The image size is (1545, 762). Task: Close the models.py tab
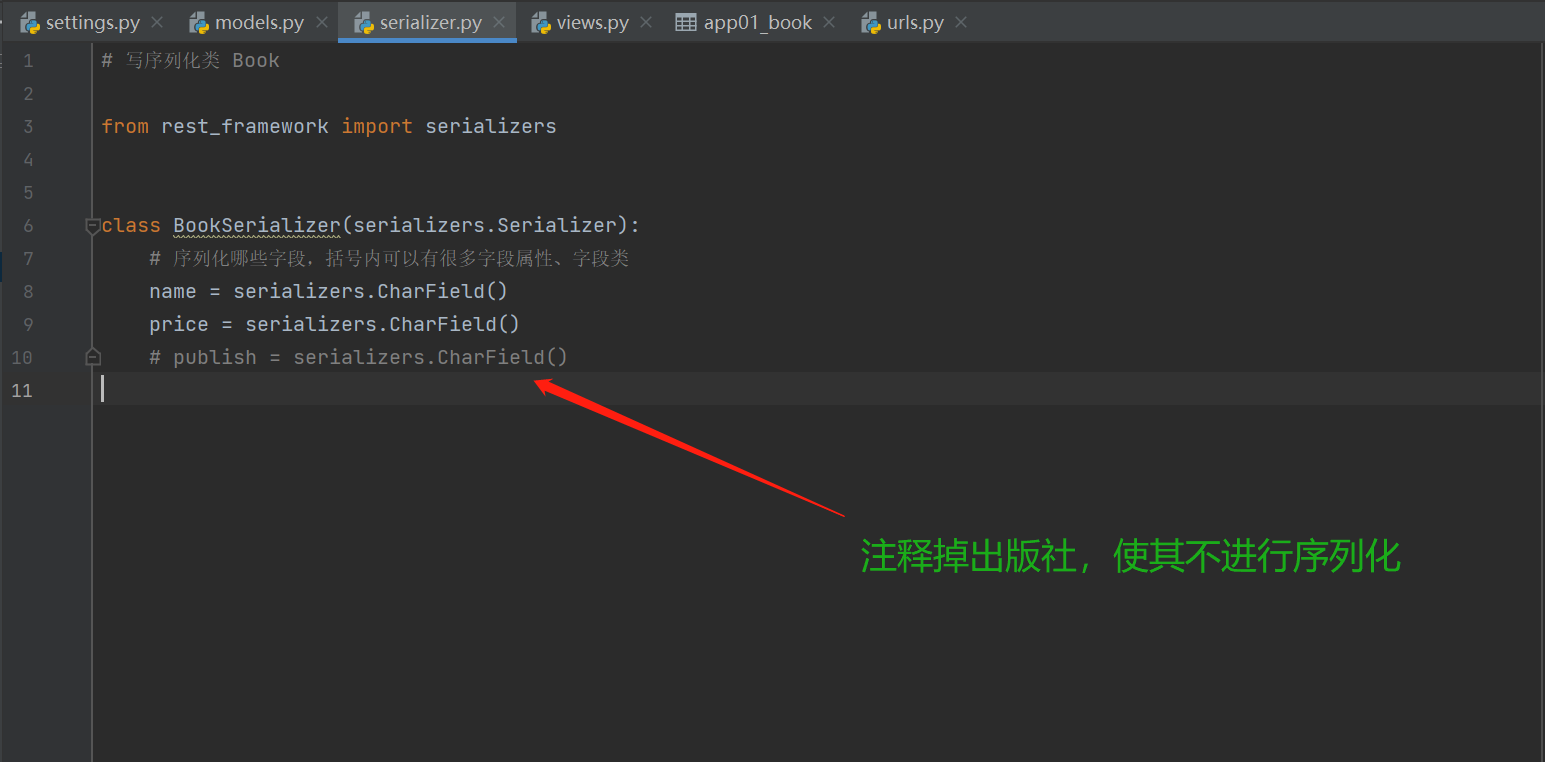click(321, 22)
